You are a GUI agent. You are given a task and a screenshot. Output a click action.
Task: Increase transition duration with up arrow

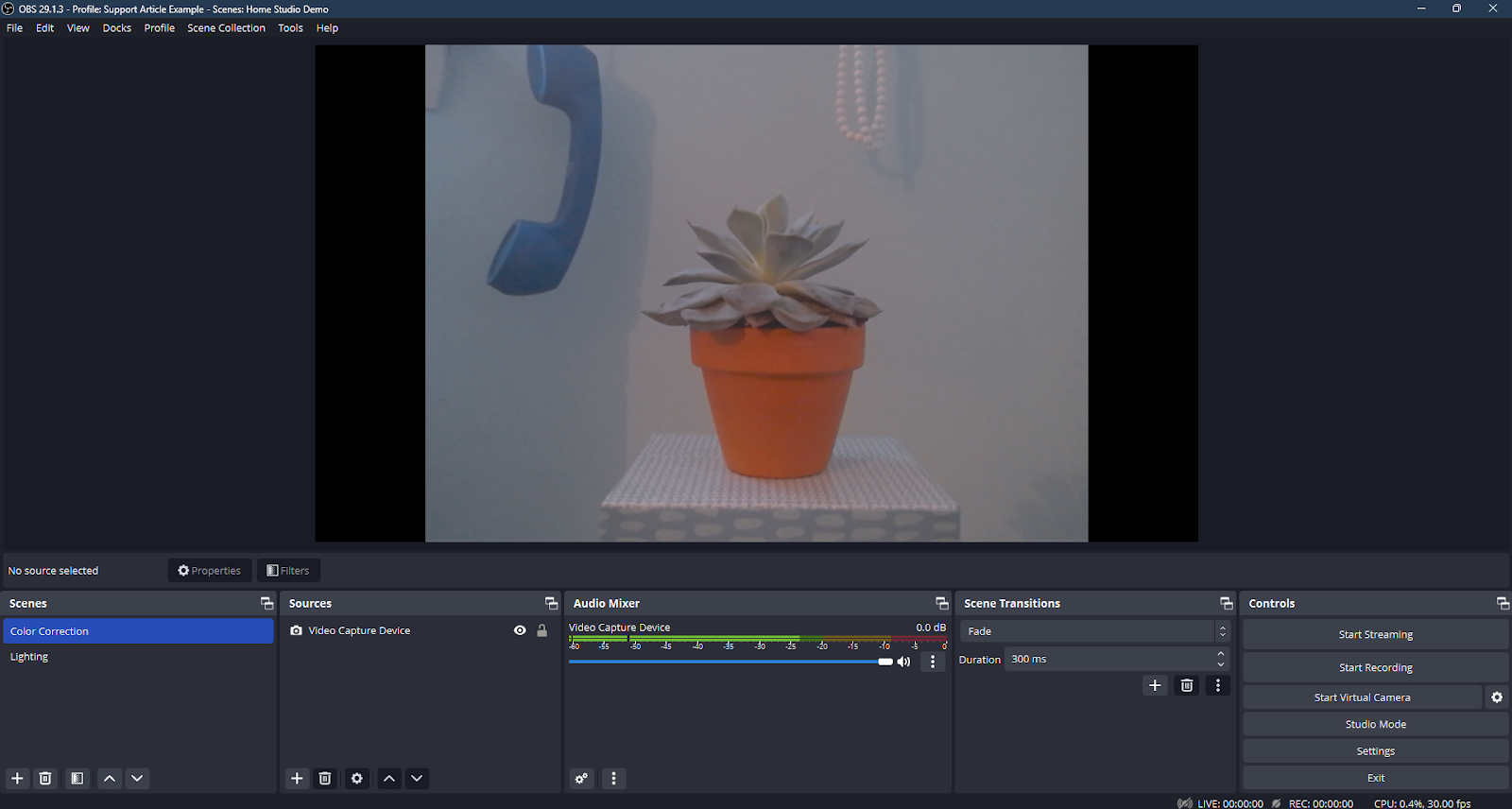point(1221,654)
